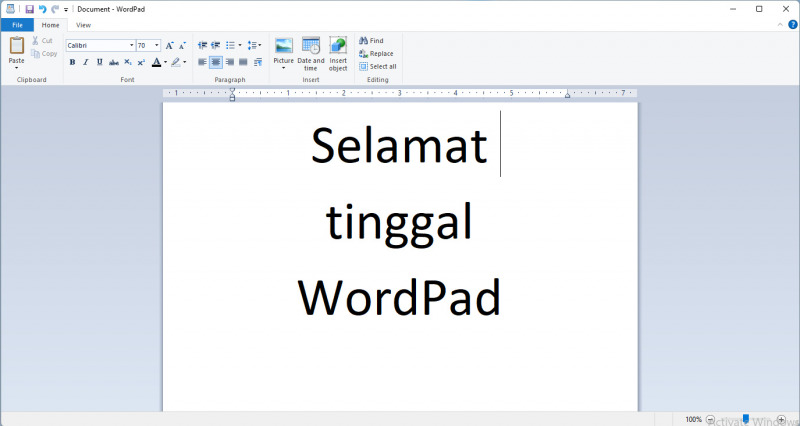Click the Insert object icon
The image size is (800, 426).
[x=338, y=46]
